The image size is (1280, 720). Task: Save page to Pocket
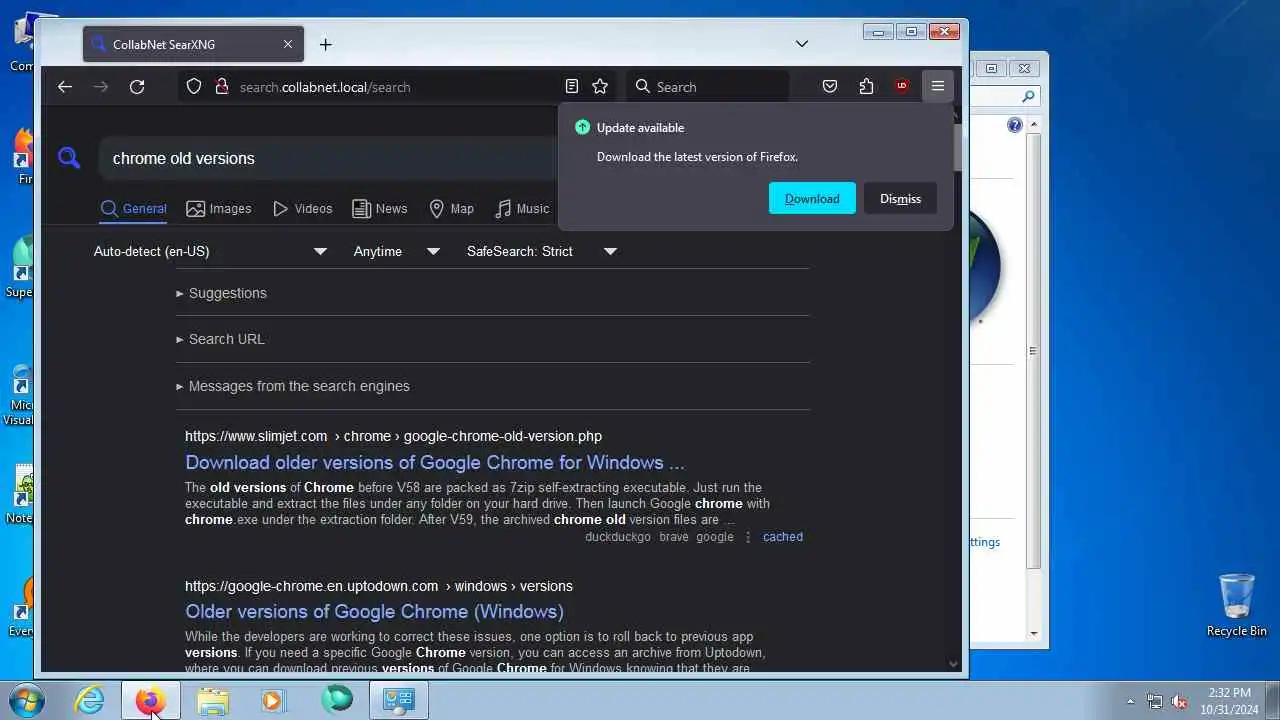830,87
